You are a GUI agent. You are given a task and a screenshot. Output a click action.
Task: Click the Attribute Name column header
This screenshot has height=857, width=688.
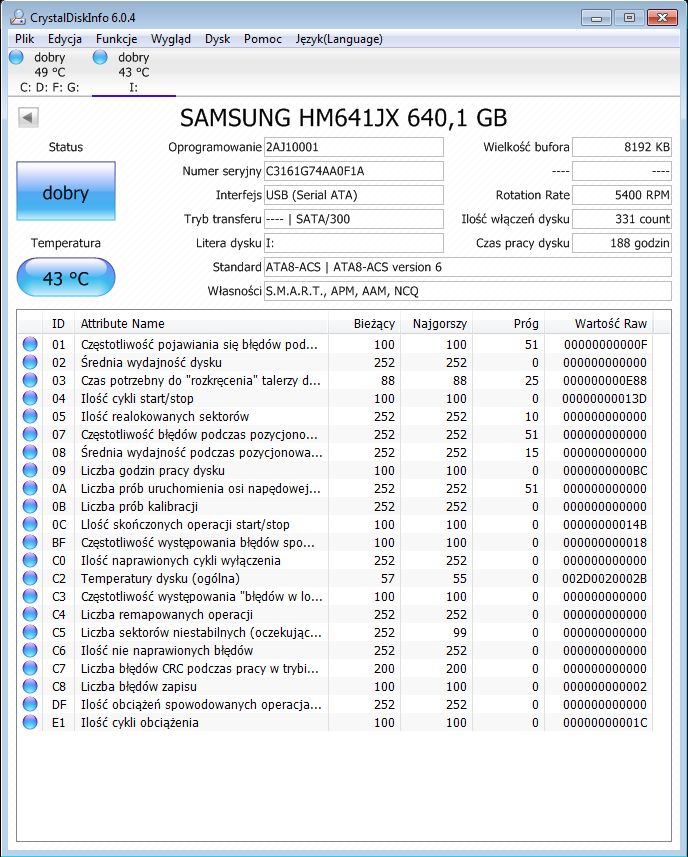(201, 324)
